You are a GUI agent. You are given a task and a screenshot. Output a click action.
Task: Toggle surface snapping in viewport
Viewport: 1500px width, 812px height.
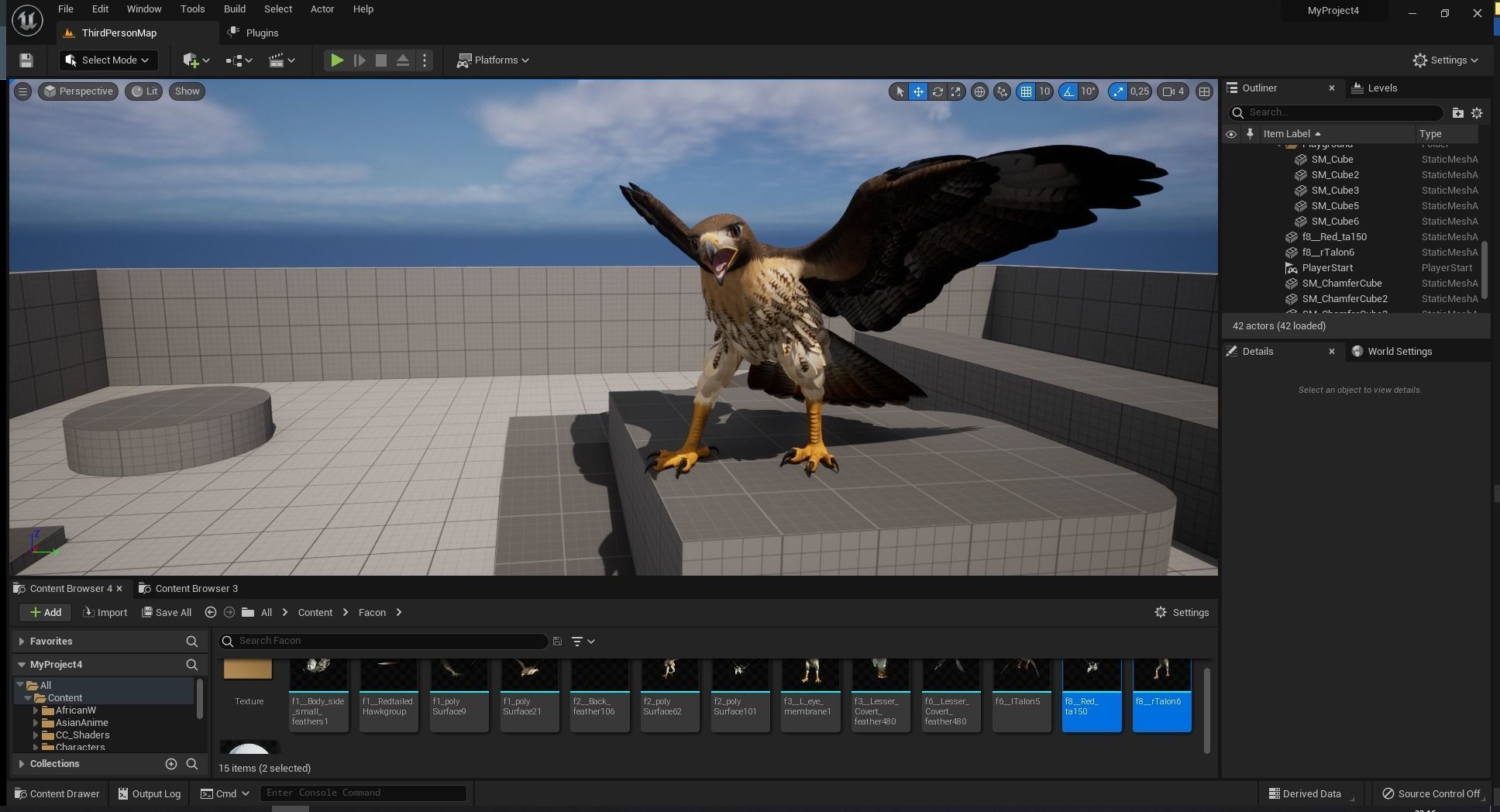point(1002,91)
